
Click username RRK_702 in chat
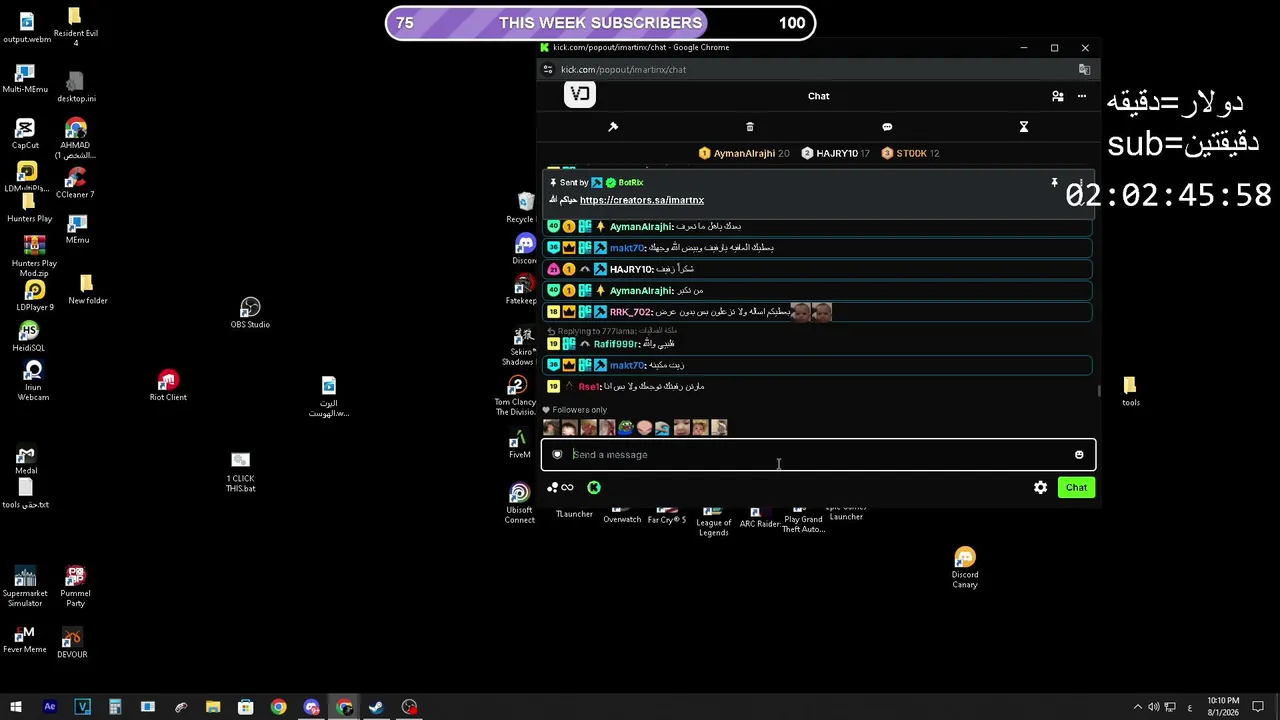(630, 312)
